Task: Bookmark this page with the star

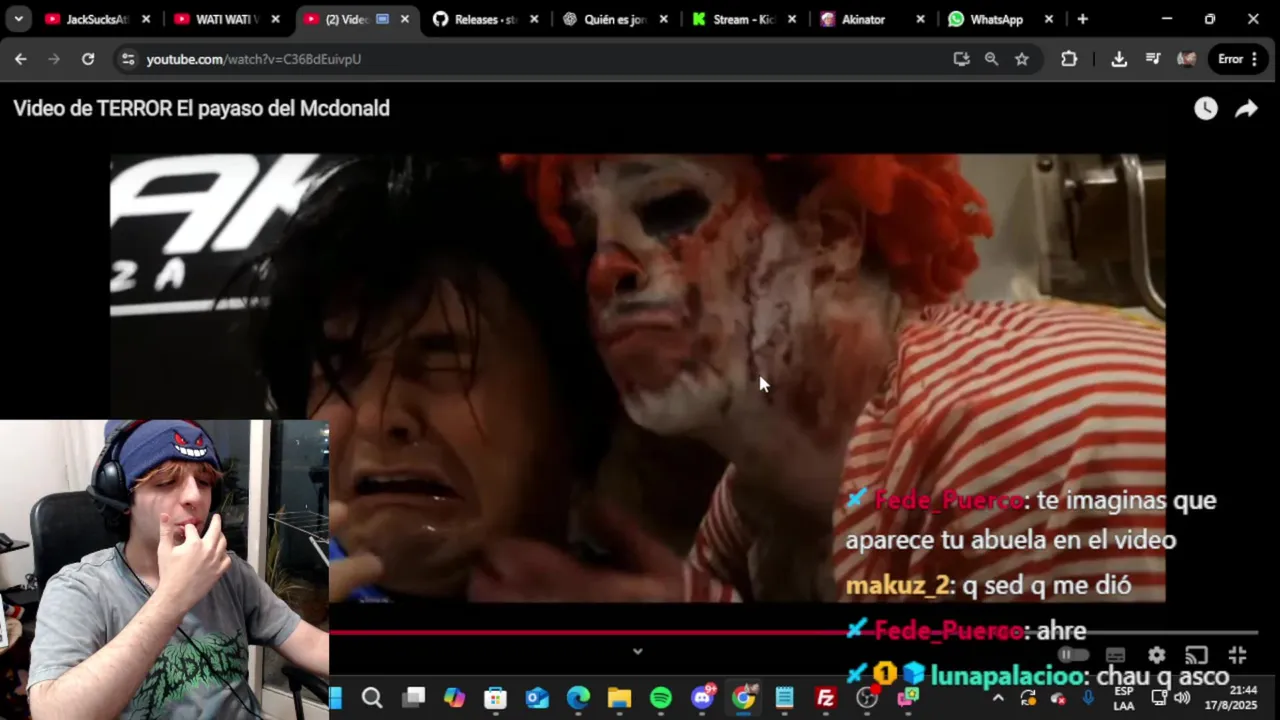Action: click(x=1021, y=59)
